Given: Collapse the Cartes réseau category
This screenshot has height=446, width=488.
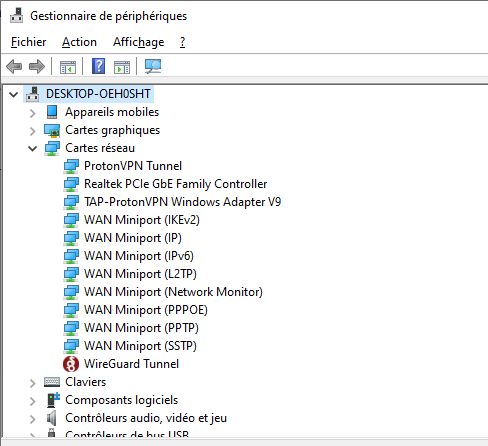Looking at the screenshot, I should [32, 149].
